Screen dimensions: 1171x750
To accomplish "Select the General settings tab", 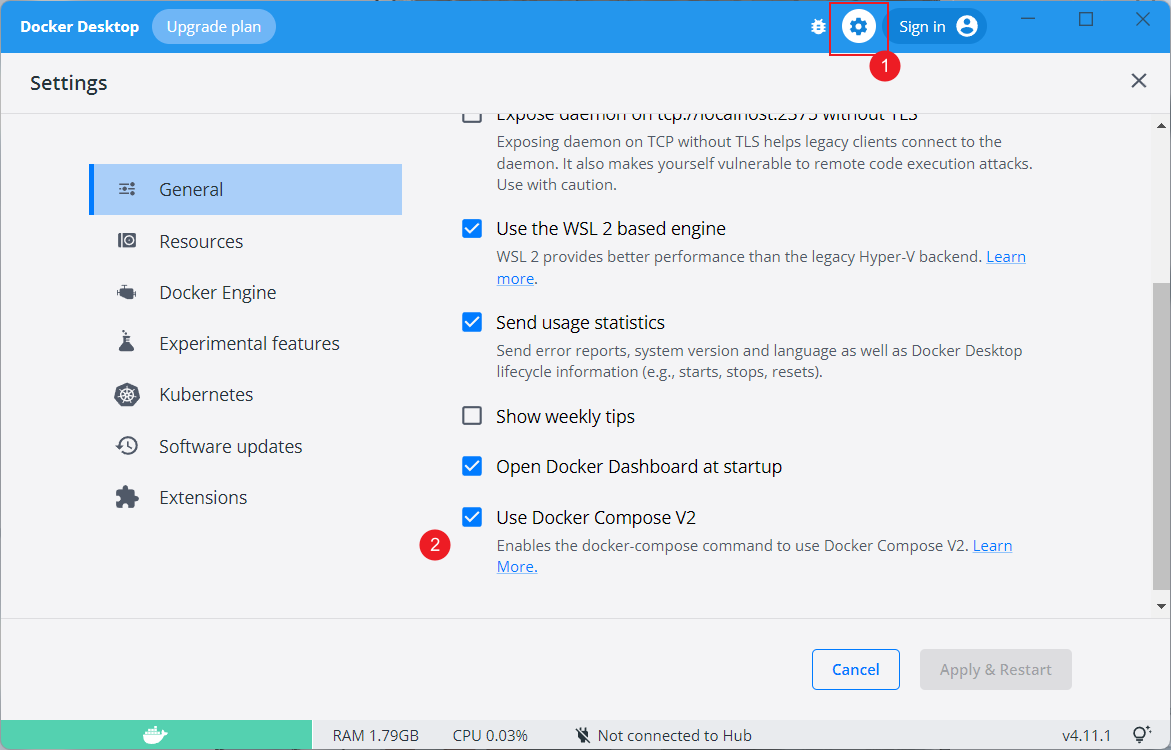I will pyautogui.click(x=246, y=189).
